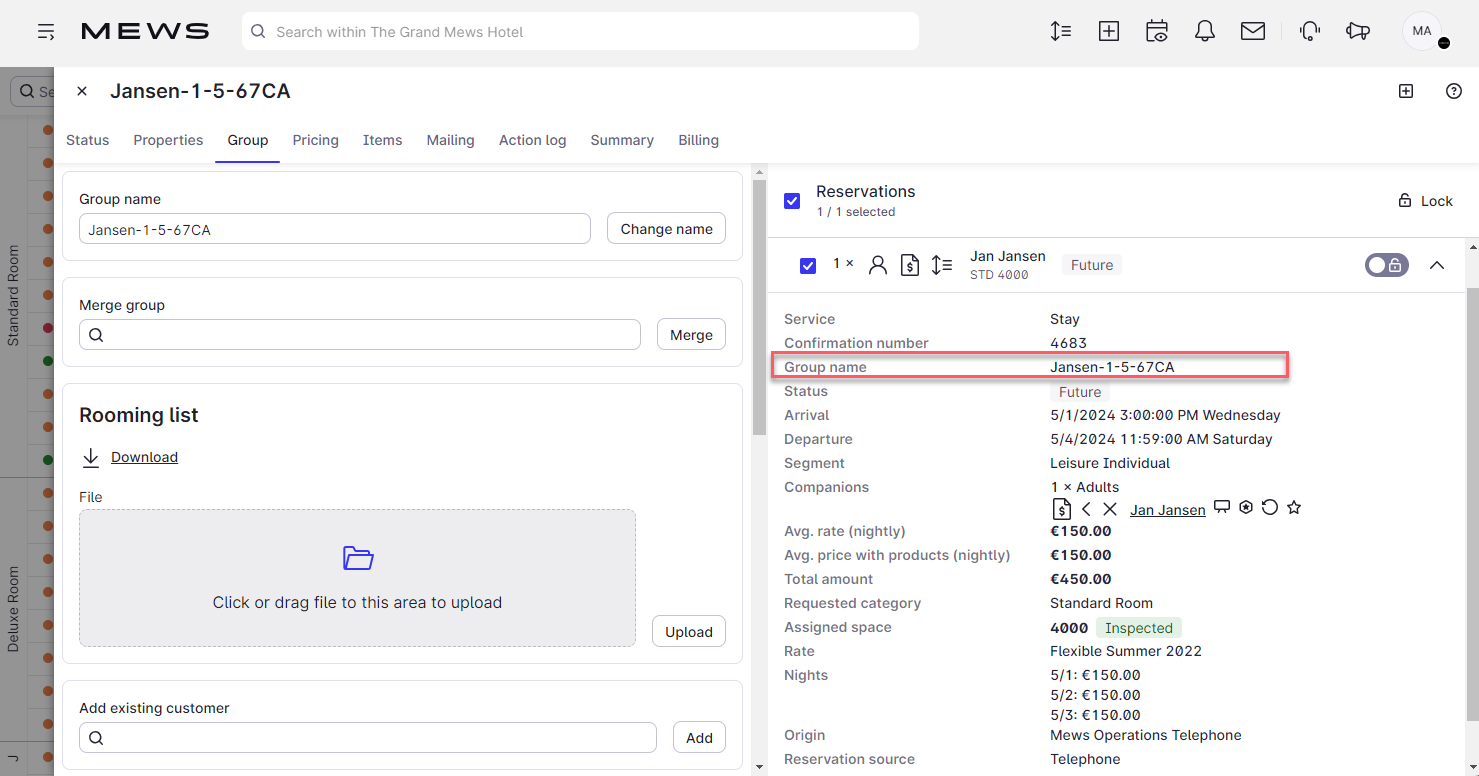Click the star icon beside companion Jan Jansen

tap(1294, 507)
